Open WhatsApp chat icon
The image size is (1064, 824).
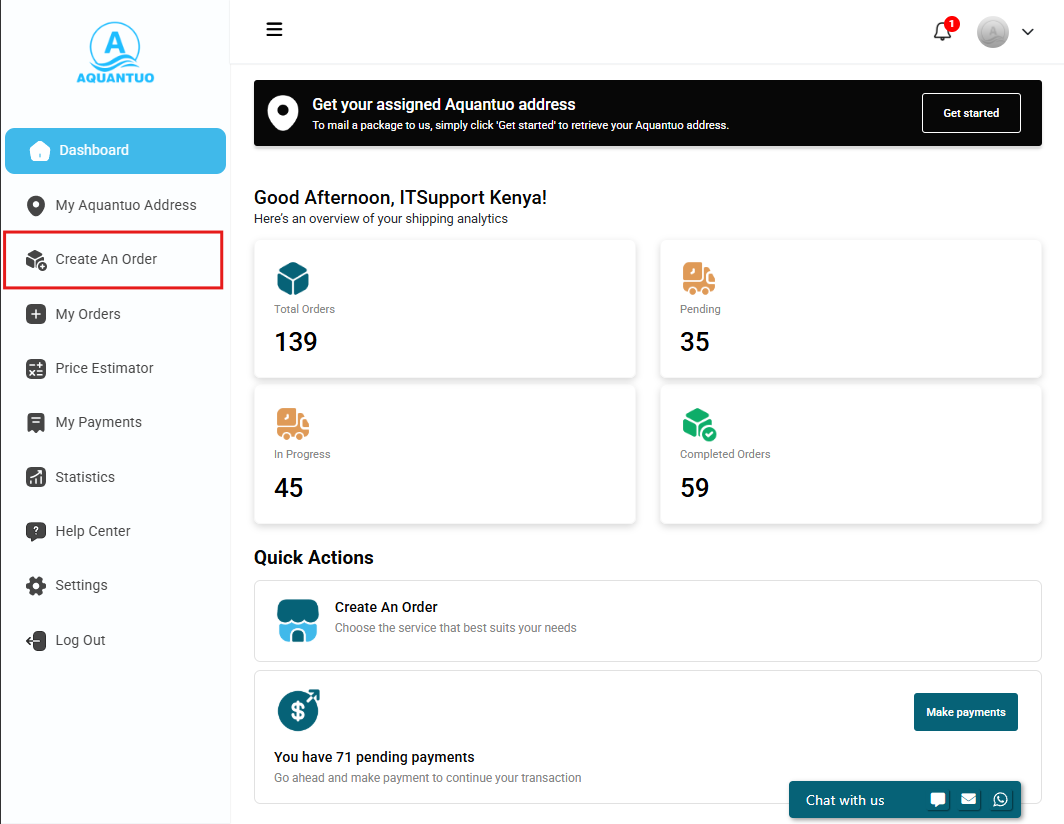click(x=1001, y=799)
